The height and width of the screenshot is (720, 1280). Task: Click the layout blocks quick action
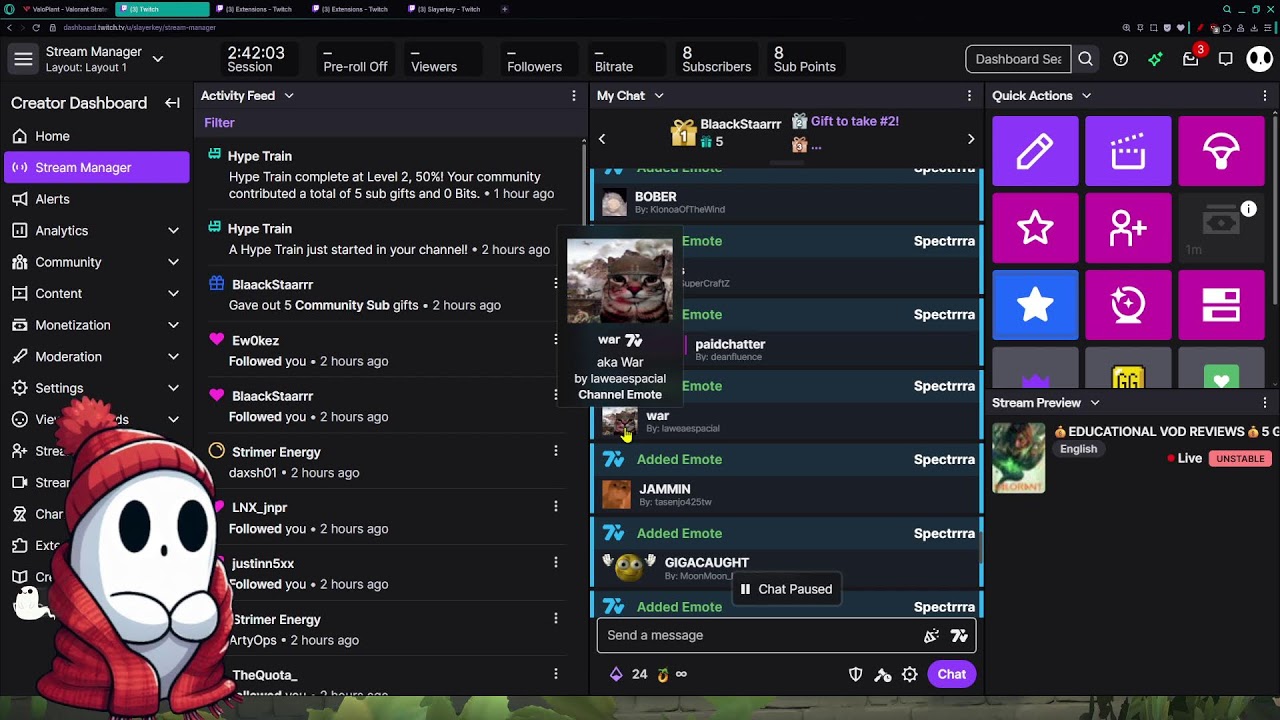[1221, 305]
